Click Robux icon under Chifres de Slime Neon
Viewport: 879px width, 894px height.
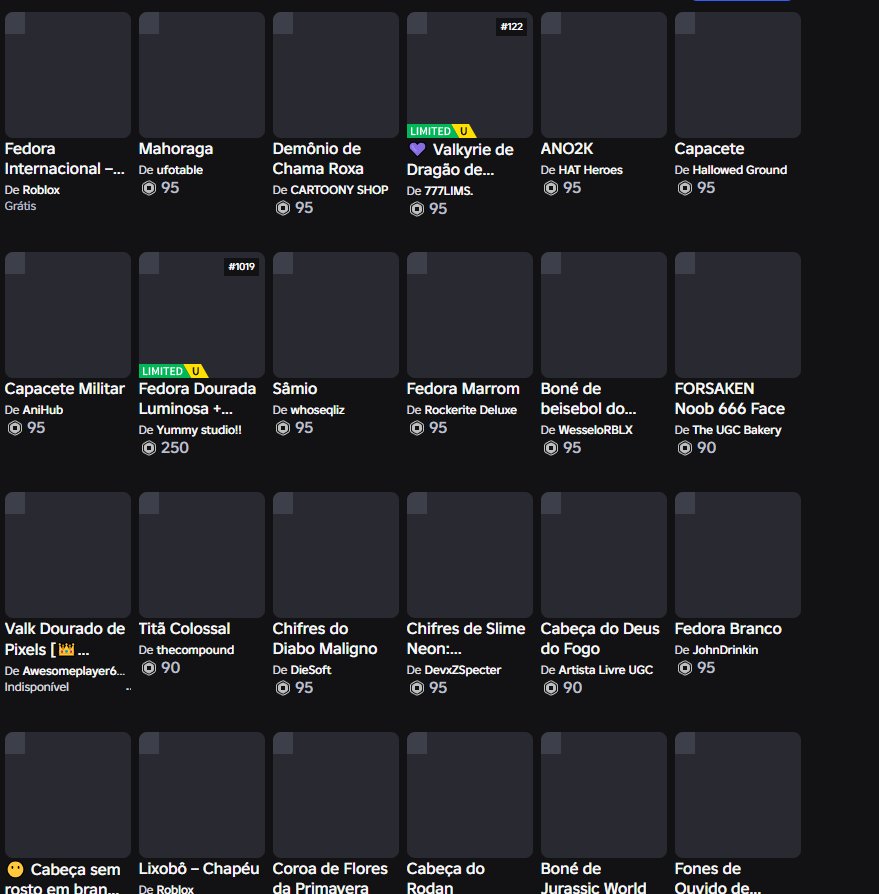(x=417, y=688)
